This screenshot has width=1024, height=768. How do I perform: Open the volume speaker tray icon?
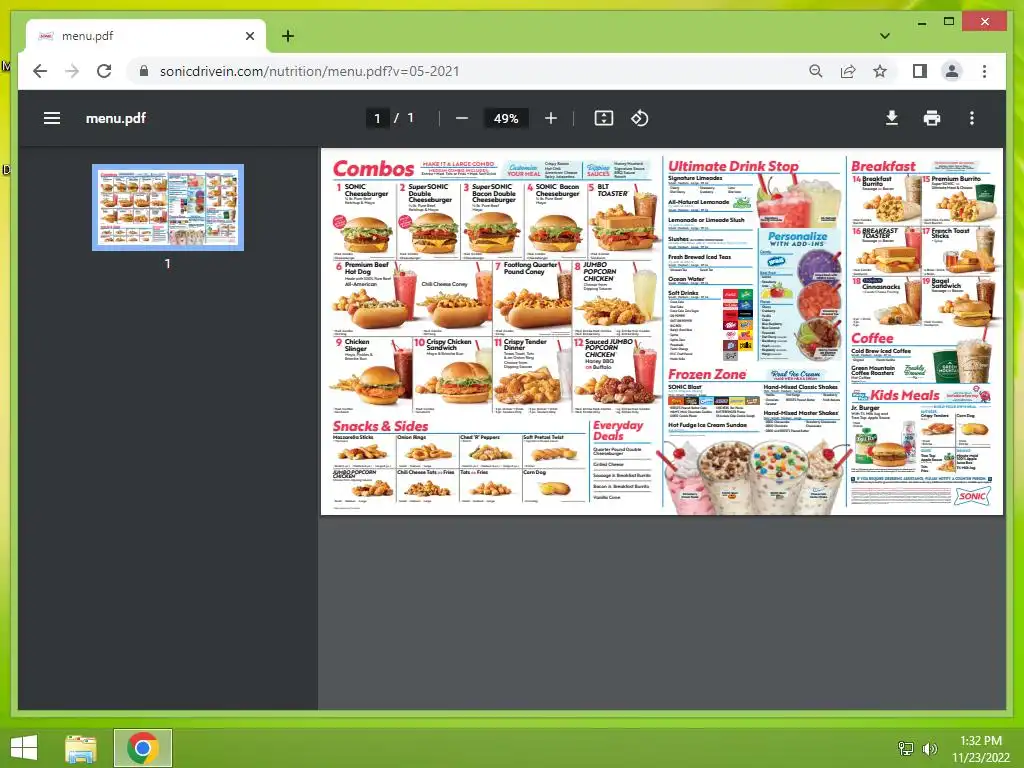[x=930, y=749]
